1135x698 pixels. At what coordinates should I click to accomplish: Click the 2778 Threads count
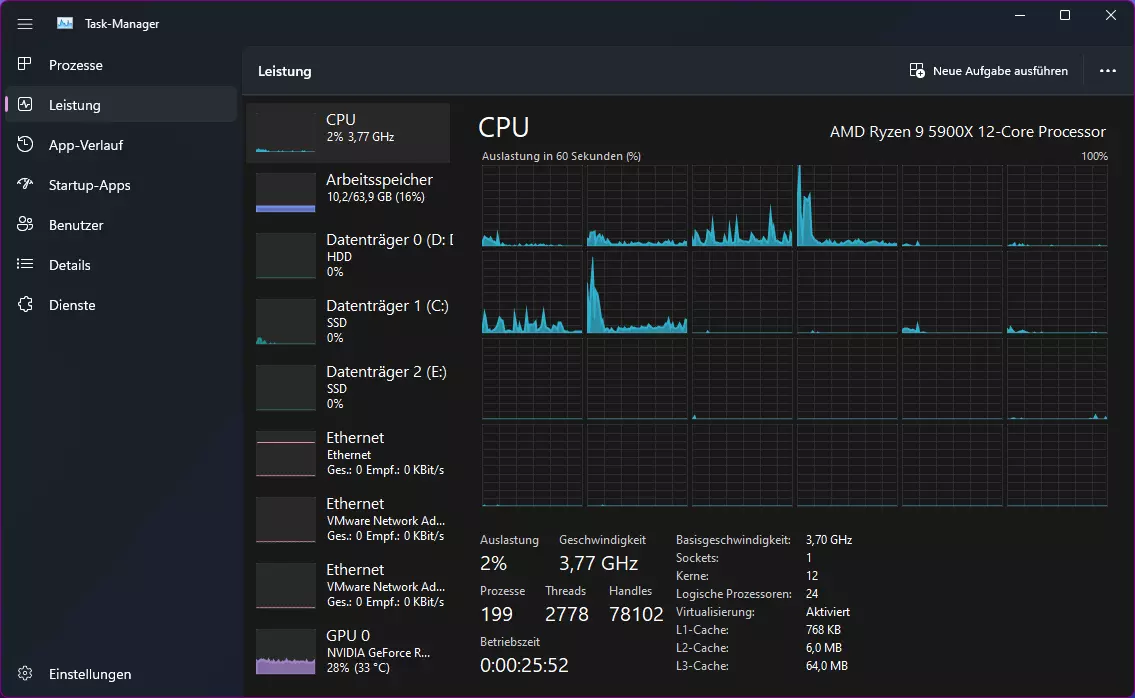pos(566,614)
